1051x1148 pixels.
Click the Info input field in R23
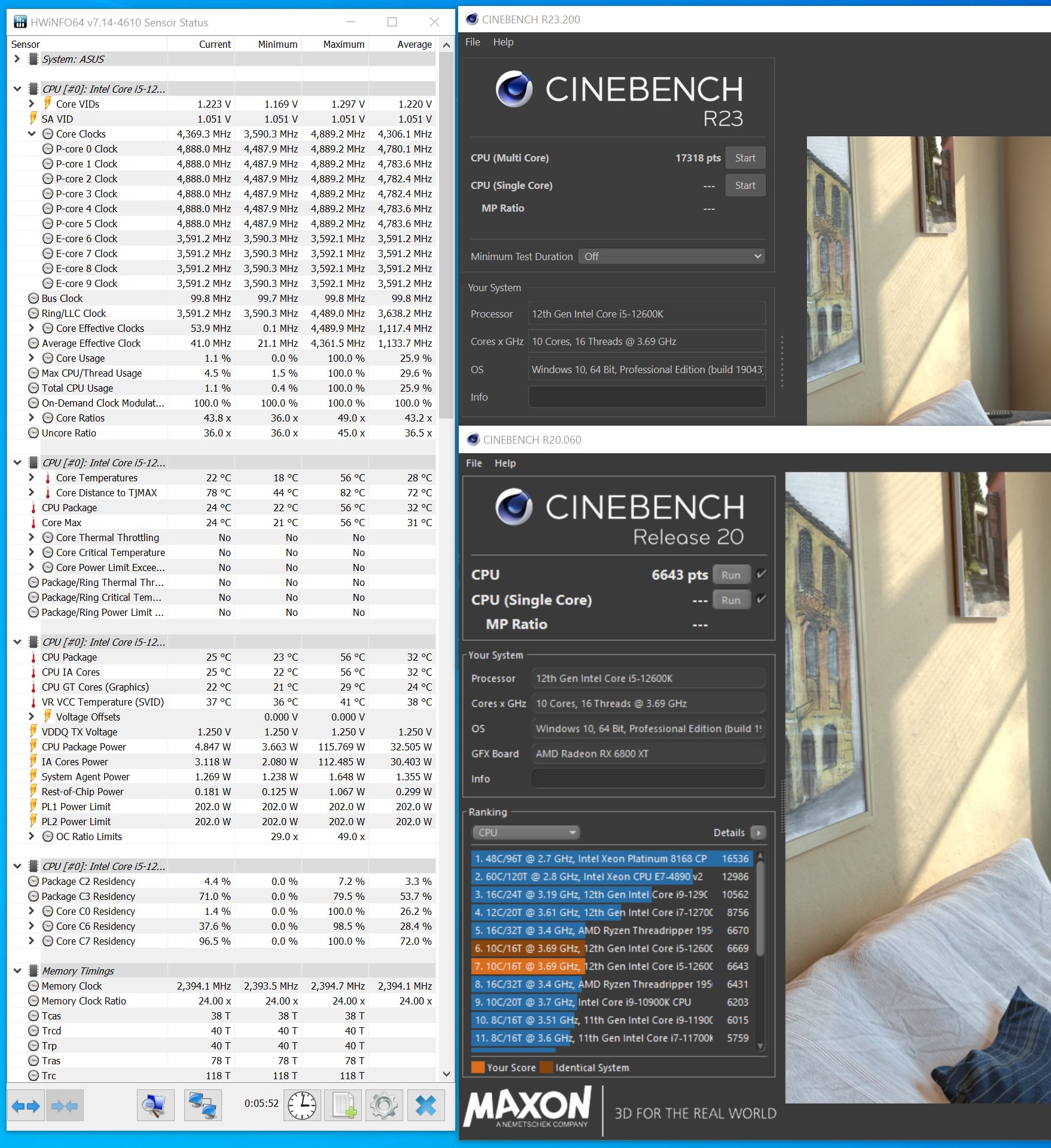pos(647,397)
